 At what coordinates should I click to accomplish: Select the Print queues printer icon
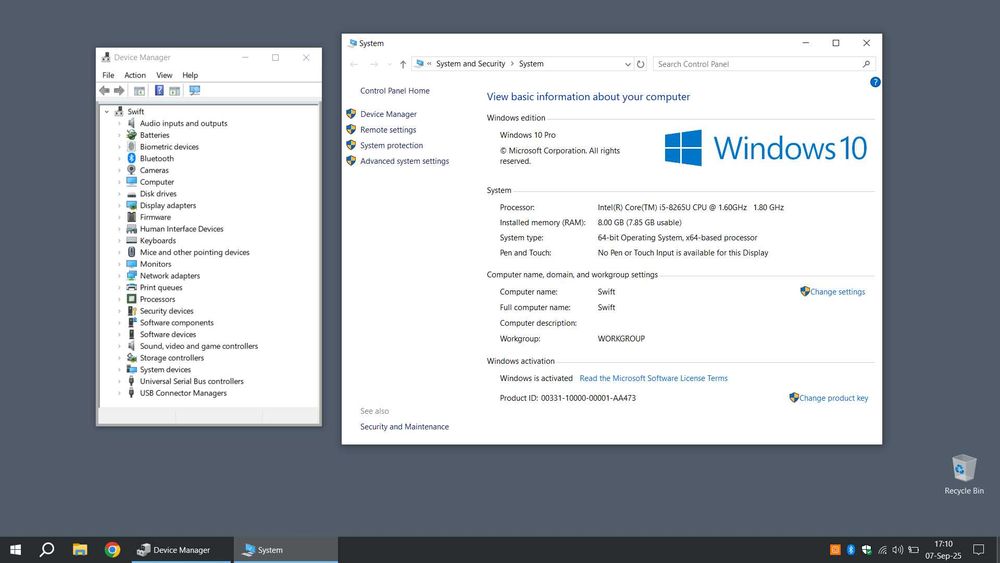[x=131, y=288]
